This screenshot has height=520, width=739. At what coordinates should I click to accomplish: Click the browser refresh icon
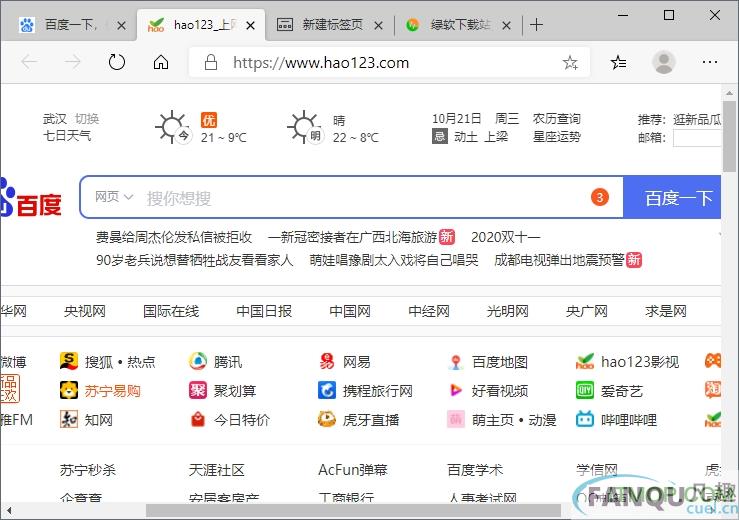(x=117, y=62)
